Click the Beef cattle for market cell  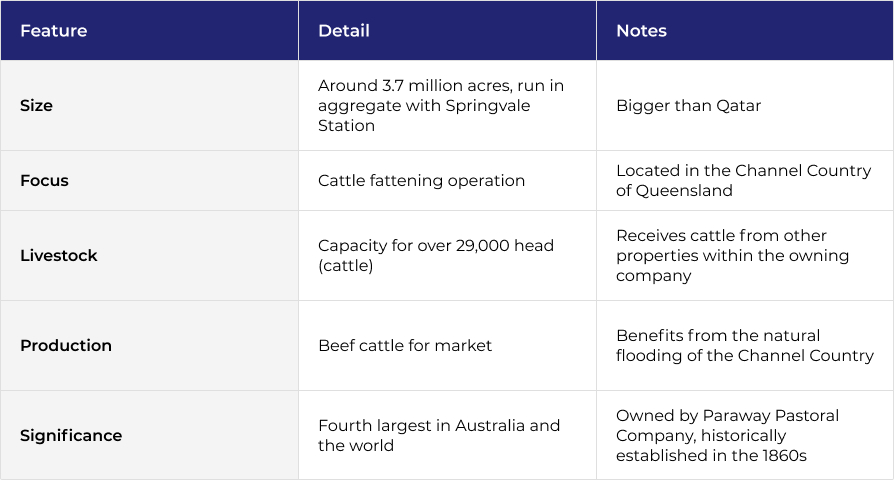[405, 345]
